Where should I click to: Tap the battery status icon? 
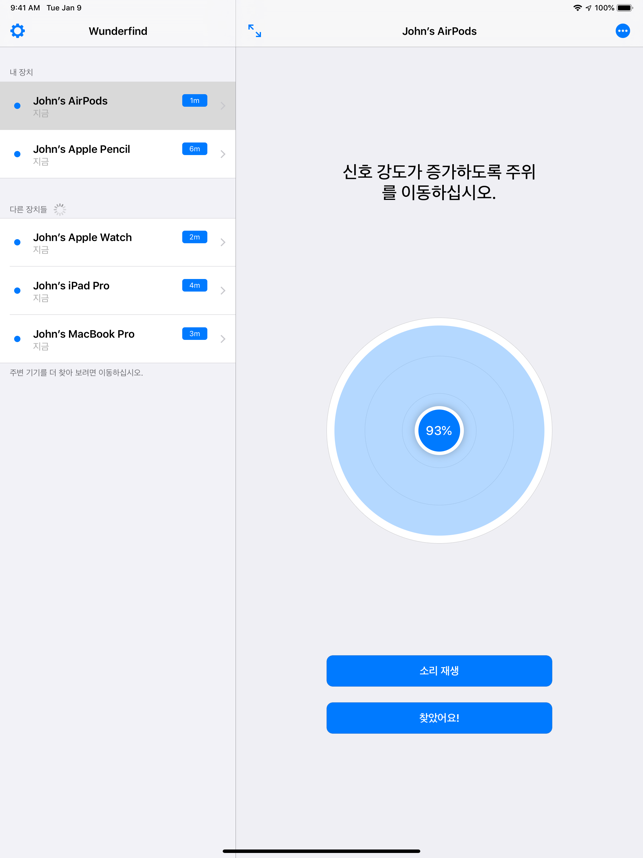[624, 8]
